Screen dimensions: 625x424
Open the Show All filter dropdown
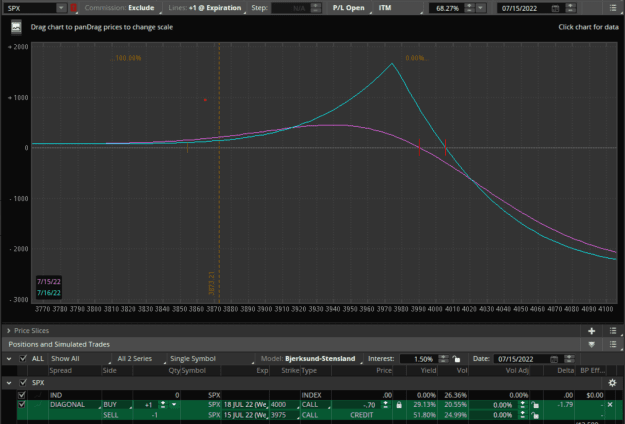tap(80, 359)
